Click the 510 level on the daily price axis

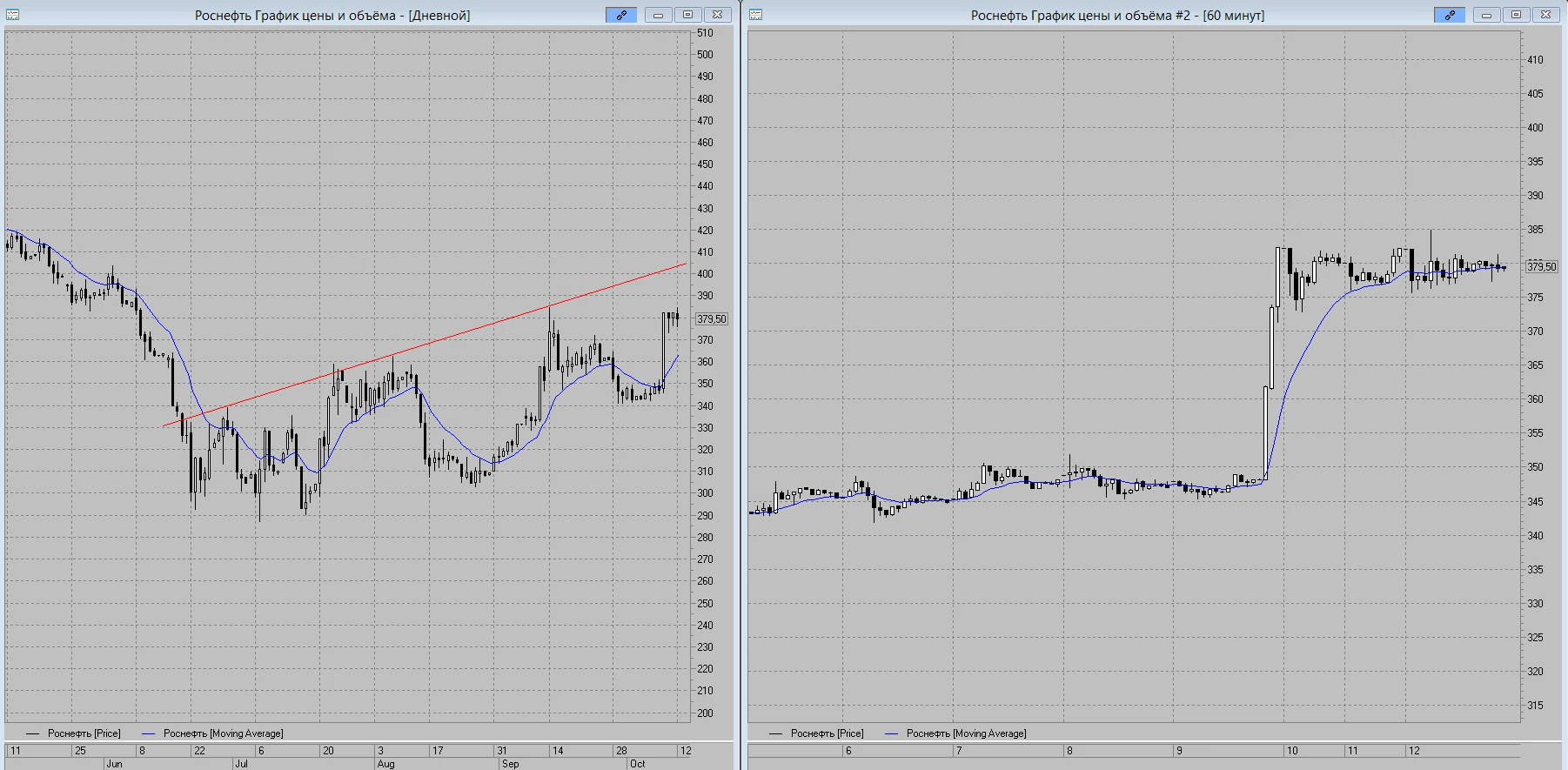[x=705, y=33]
